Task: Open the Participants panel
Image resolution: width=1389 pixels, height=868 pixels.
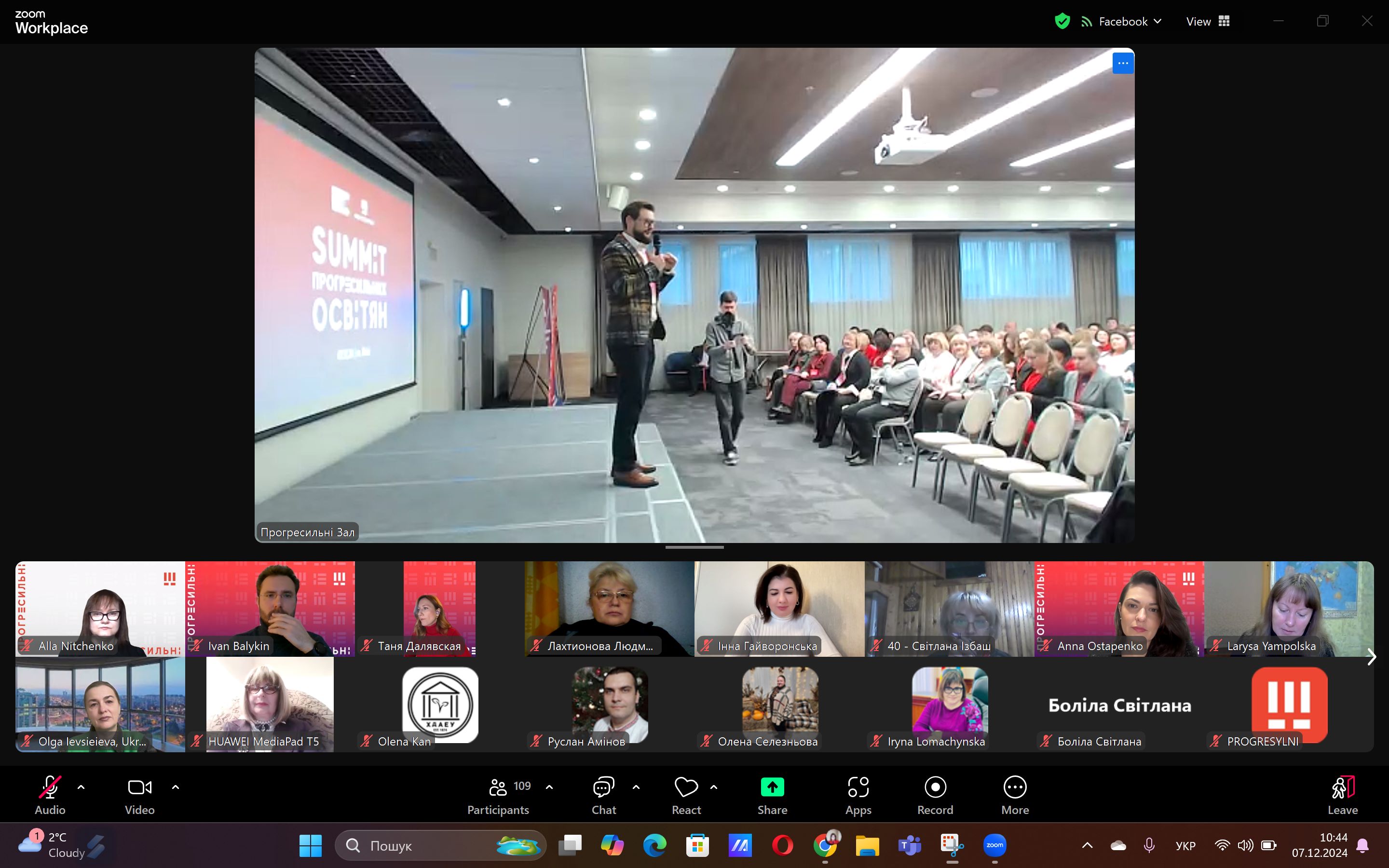Action: [x=498, y=795]
